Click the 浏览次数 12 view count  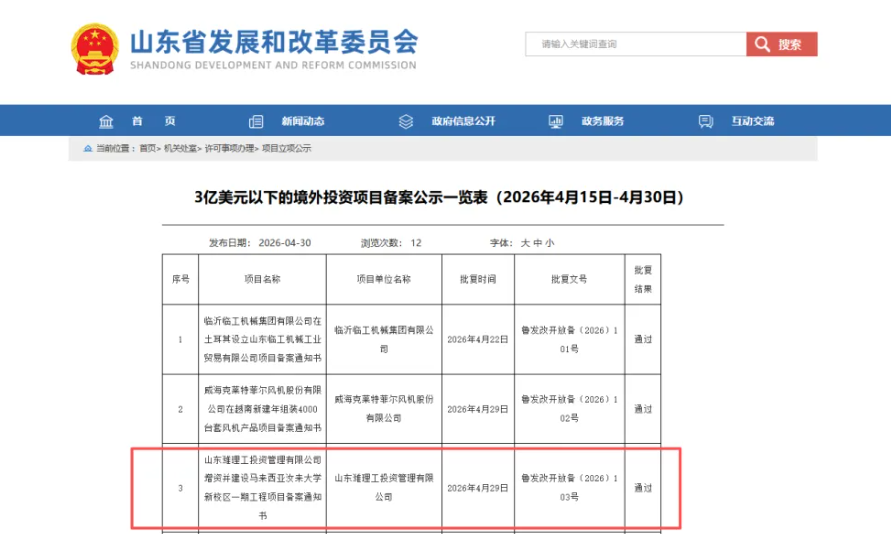click(391, 243)
